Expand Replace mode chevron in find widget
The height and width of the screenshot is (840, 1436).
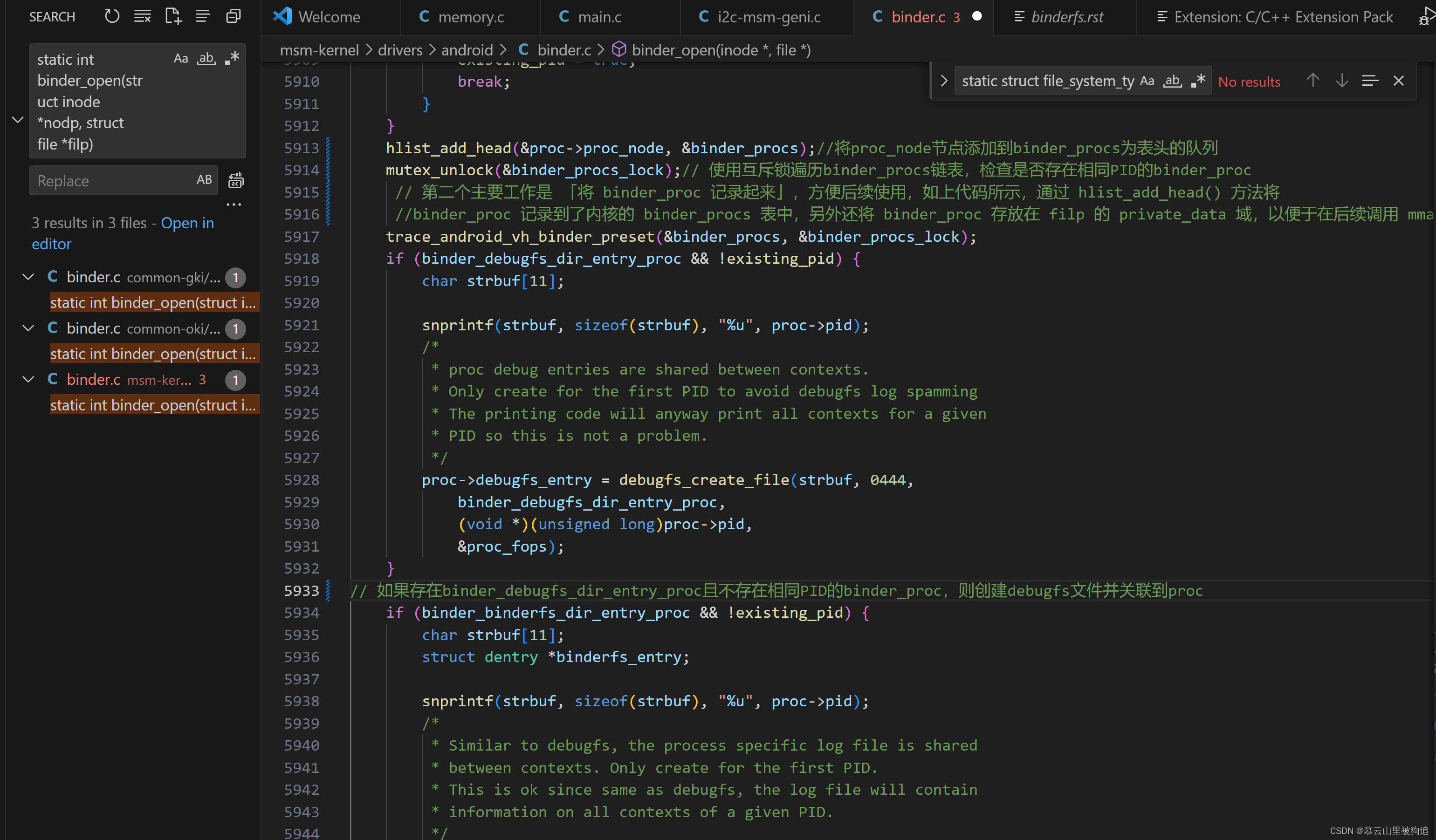tap(944, 81)
